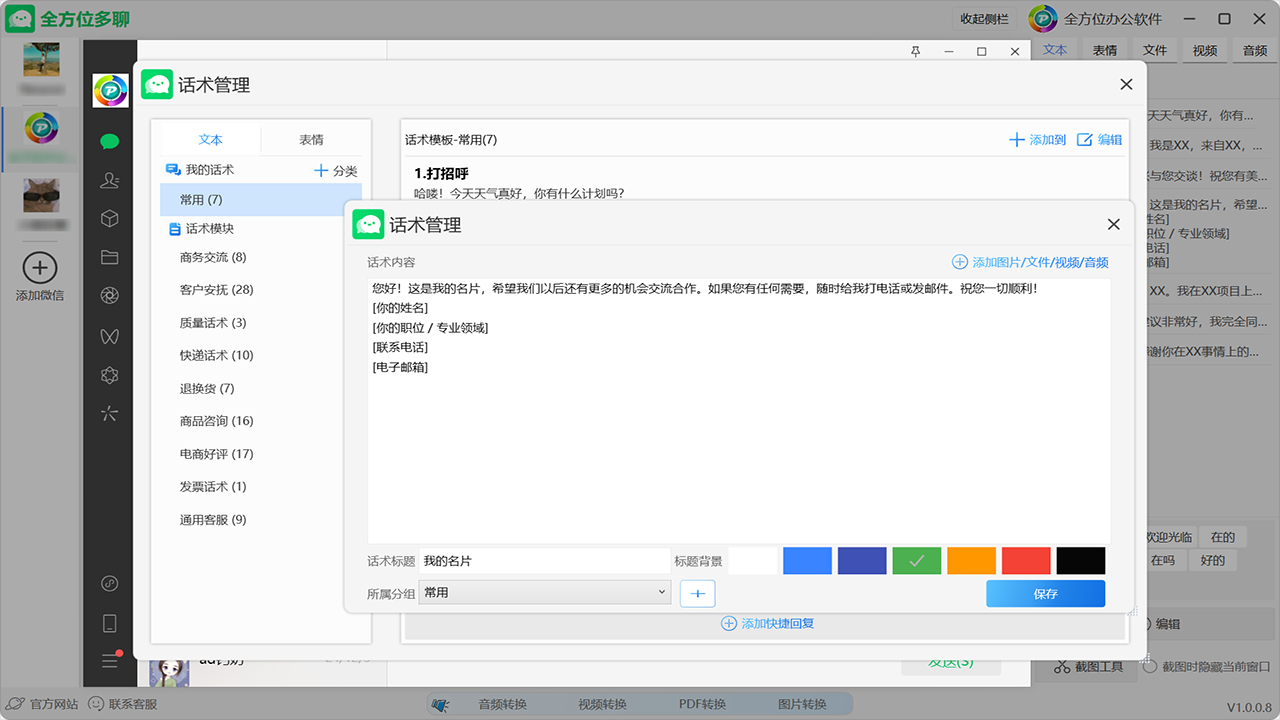Viewport: 1280px width, 720px height.
Task: Open the chat messages sidebar icon
Action: [110, 142]
